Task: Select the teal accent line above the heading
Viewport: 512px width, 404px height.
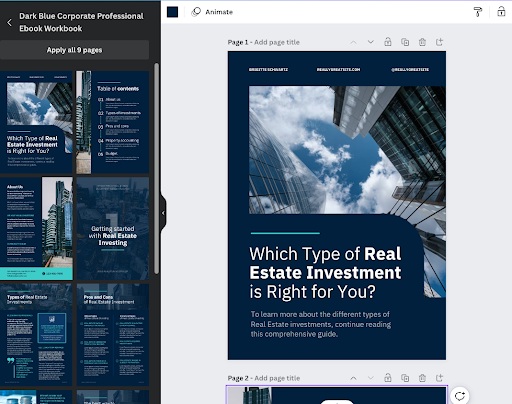Action: point(285,233)
